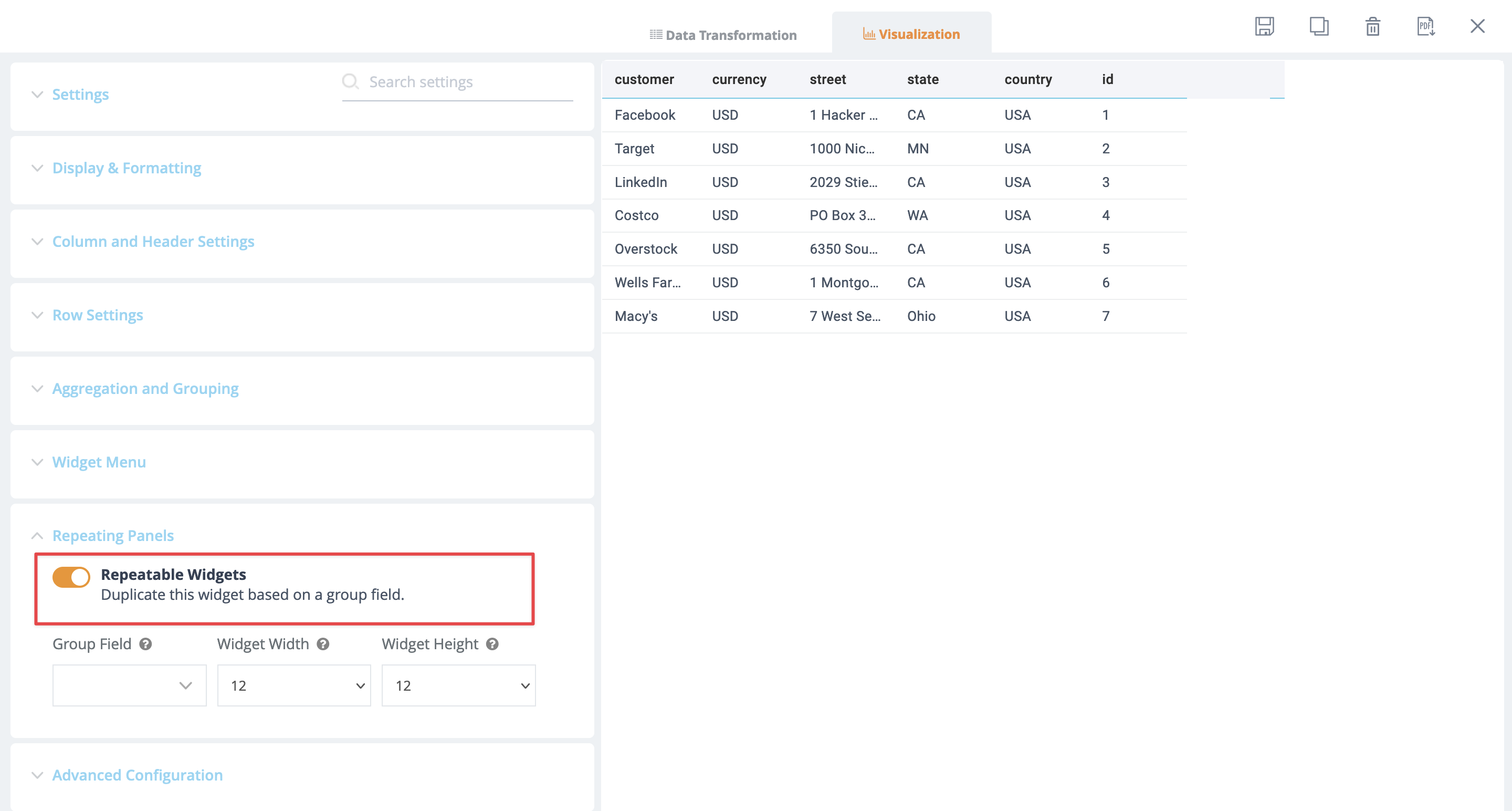Click the Widget Height help icon
This screenshot has height=811, width=1512.
pyautogui.click(x=492, y=644)
